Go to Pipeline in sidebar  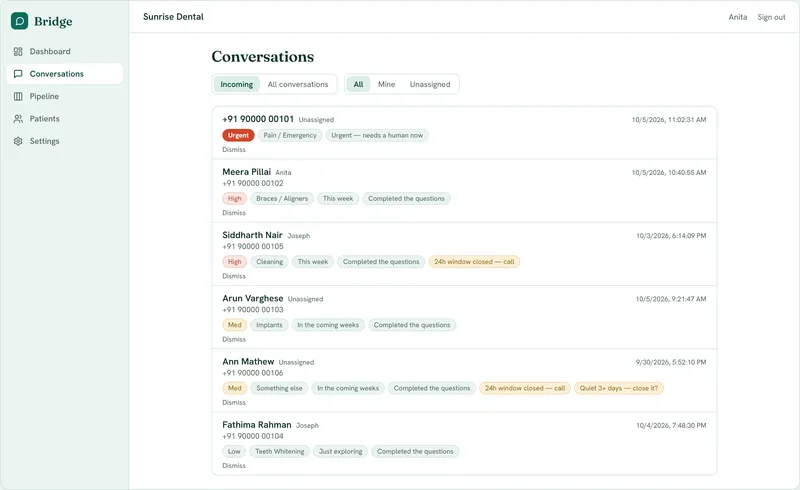[65, 96]
